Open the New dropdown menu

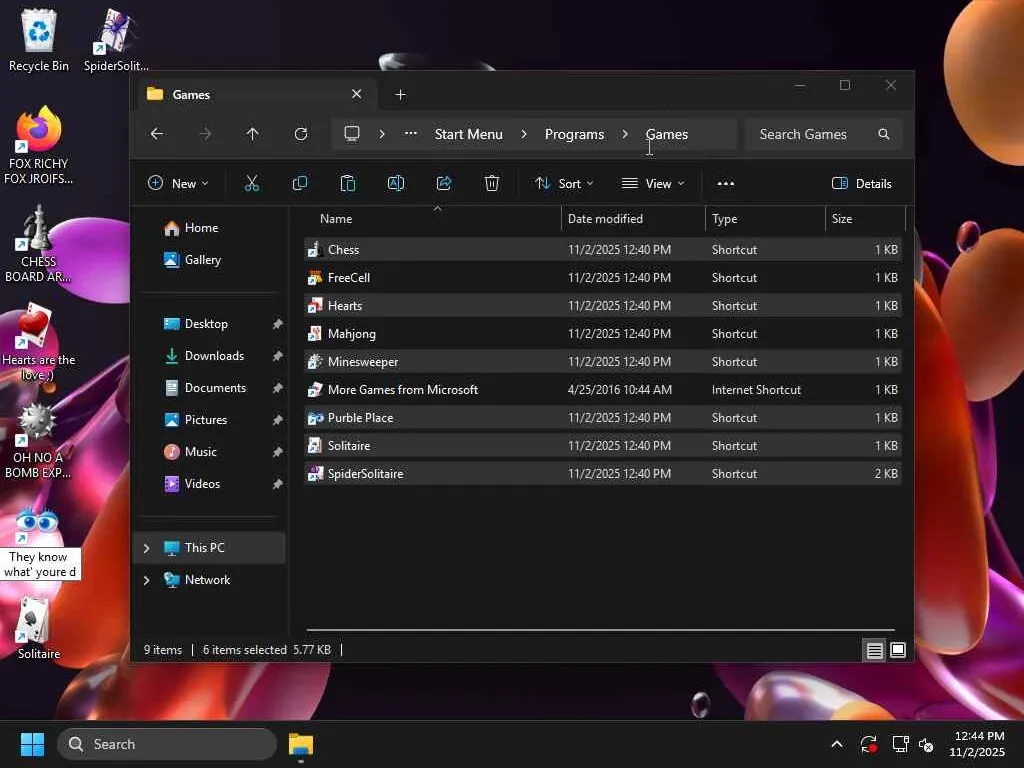click(178, 184)
